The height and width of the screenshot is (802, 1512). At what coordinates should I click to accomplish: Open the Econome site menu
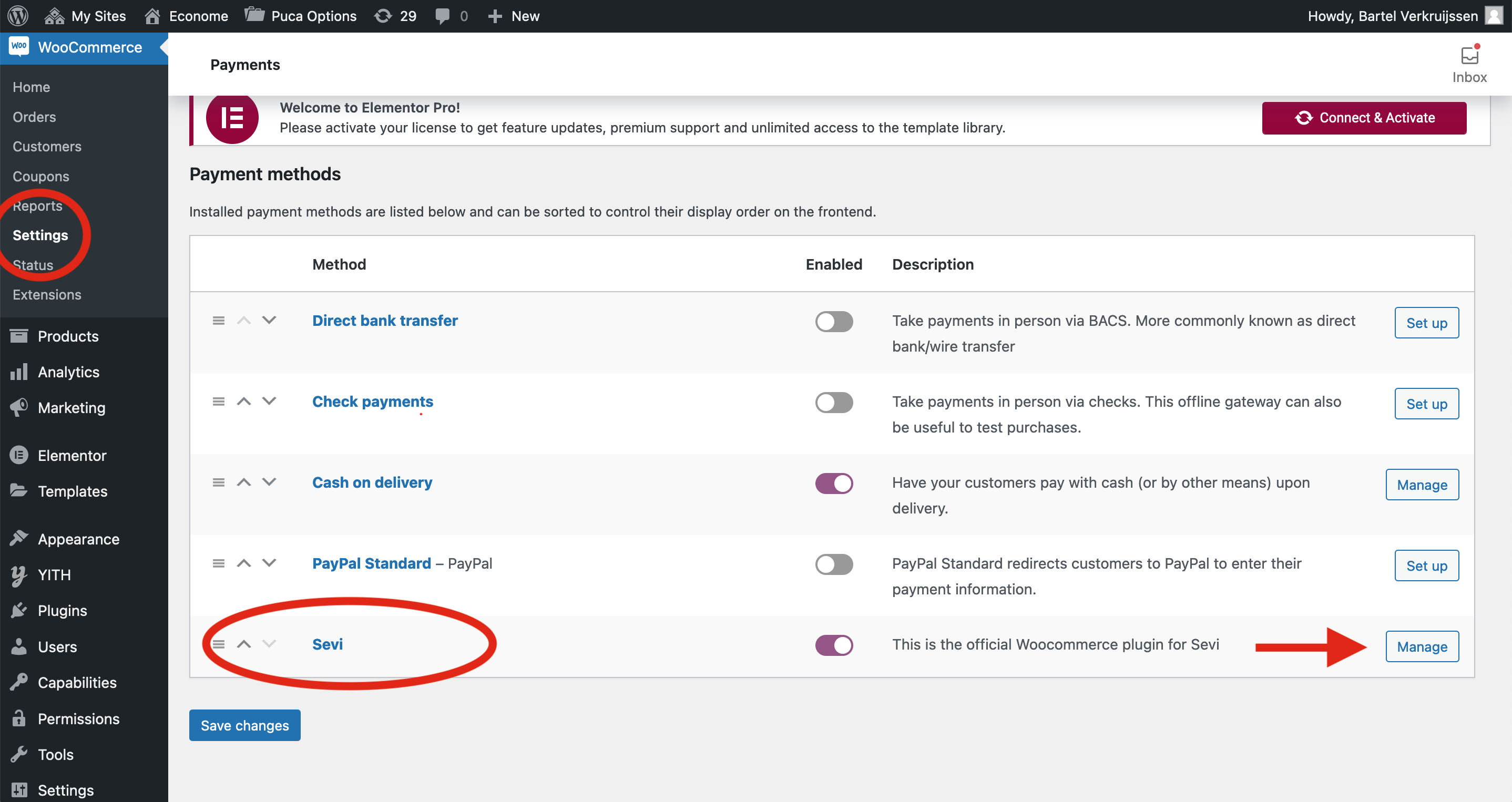[187, 16]
